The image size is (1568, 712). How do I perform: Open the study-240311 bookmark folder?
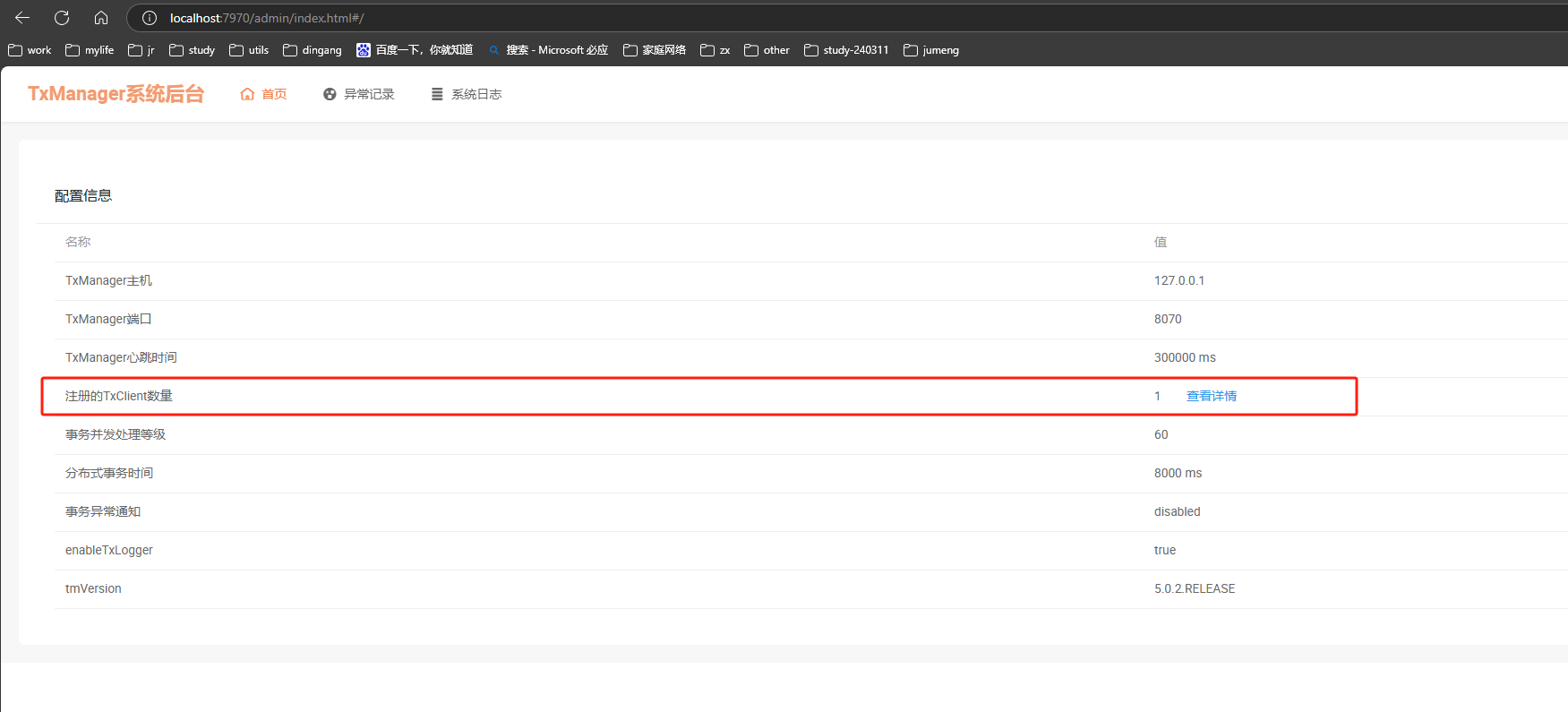[x=846, y=50]
